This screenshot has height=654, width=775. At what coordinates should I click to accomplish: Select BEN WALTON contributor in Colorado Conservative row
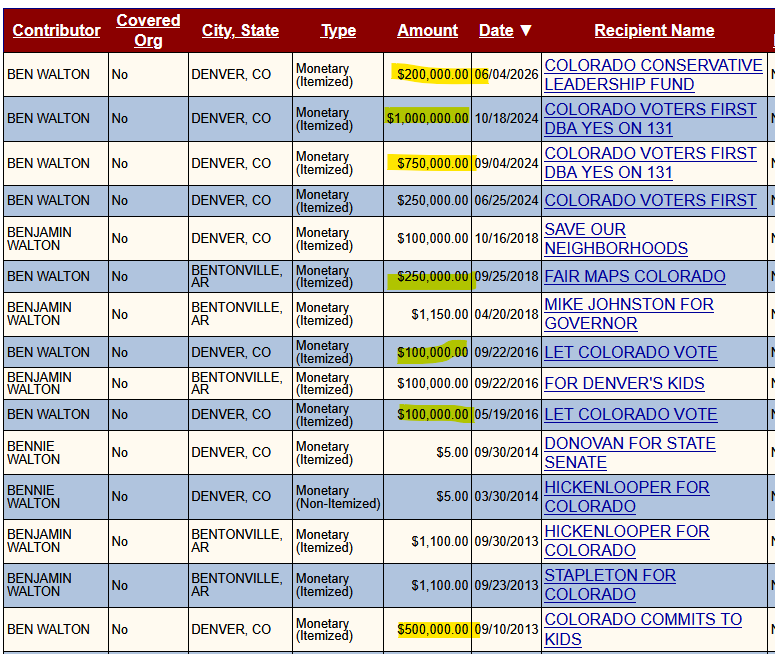click(x=56, y=75)
